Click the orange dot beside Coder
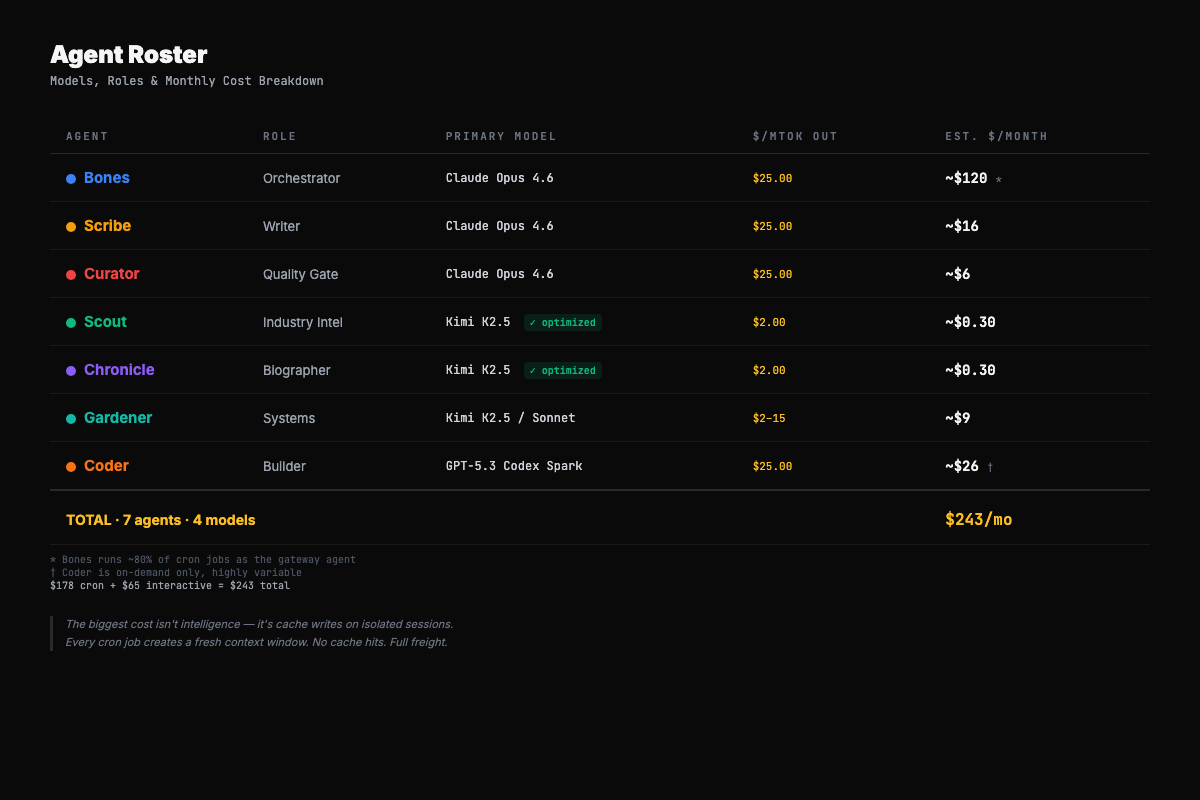Viewport: 1200px width, 800px height. (x=71, y=467)
